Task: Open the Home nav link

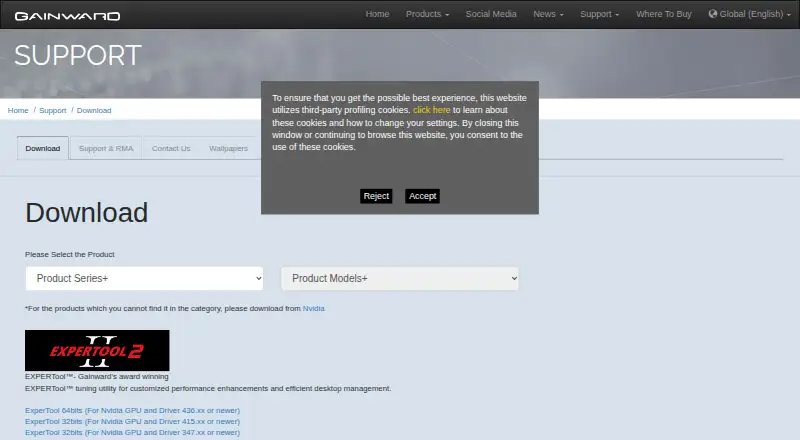Action: coord(377,14)
